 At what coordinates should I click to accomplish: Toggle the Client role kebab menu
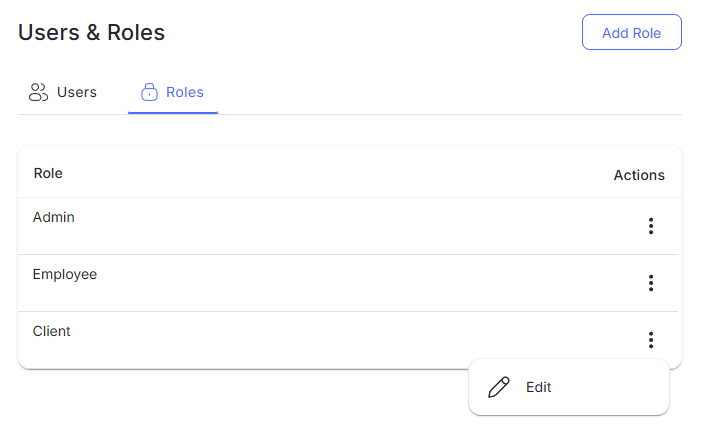pos(651,340)
